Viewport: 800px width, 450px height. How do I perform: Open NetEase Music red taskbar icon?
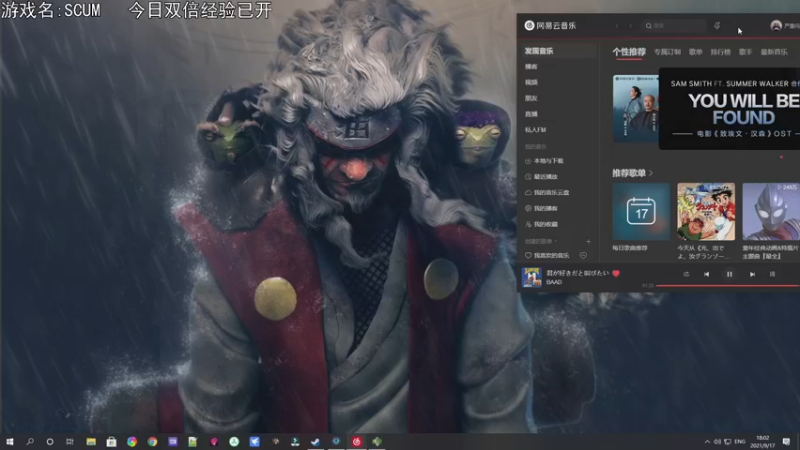pos(357,441)
